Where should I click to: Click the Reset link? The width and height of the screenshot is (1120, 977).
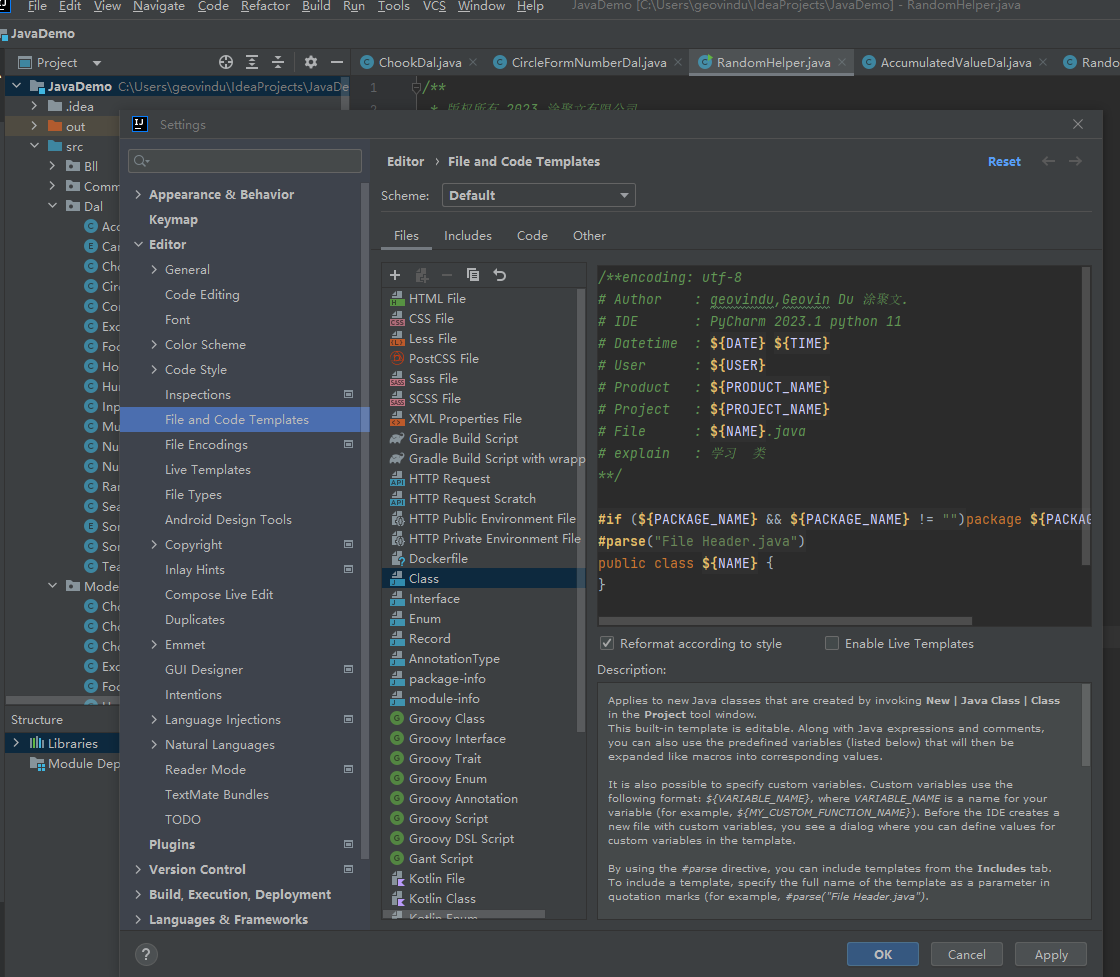pos(1004,161)
